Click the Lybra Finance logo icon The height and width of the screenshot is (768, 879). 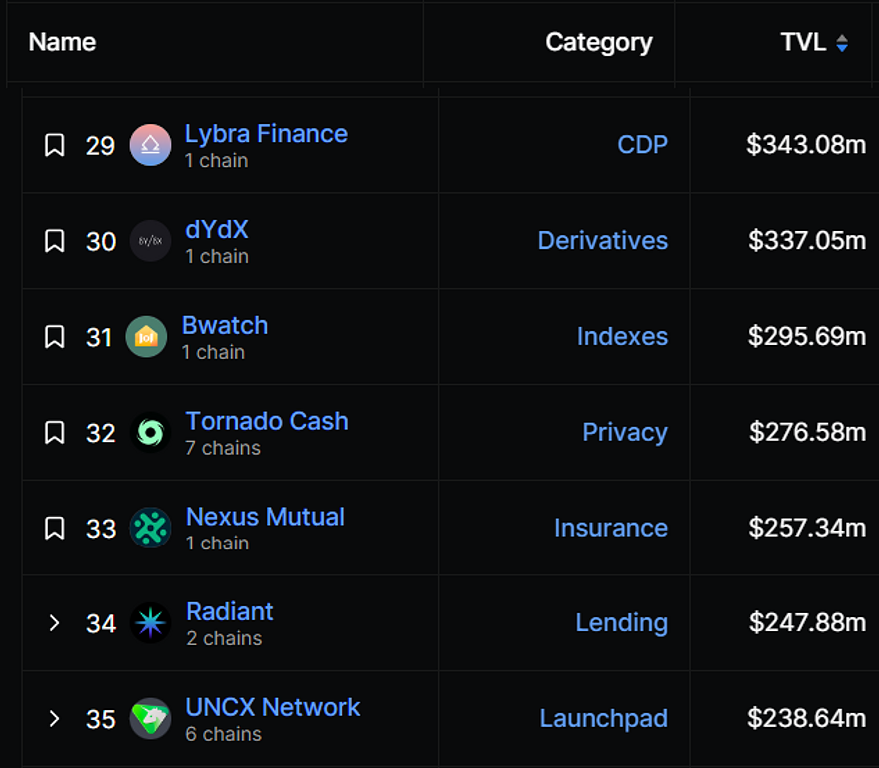[x=150, y=145]
